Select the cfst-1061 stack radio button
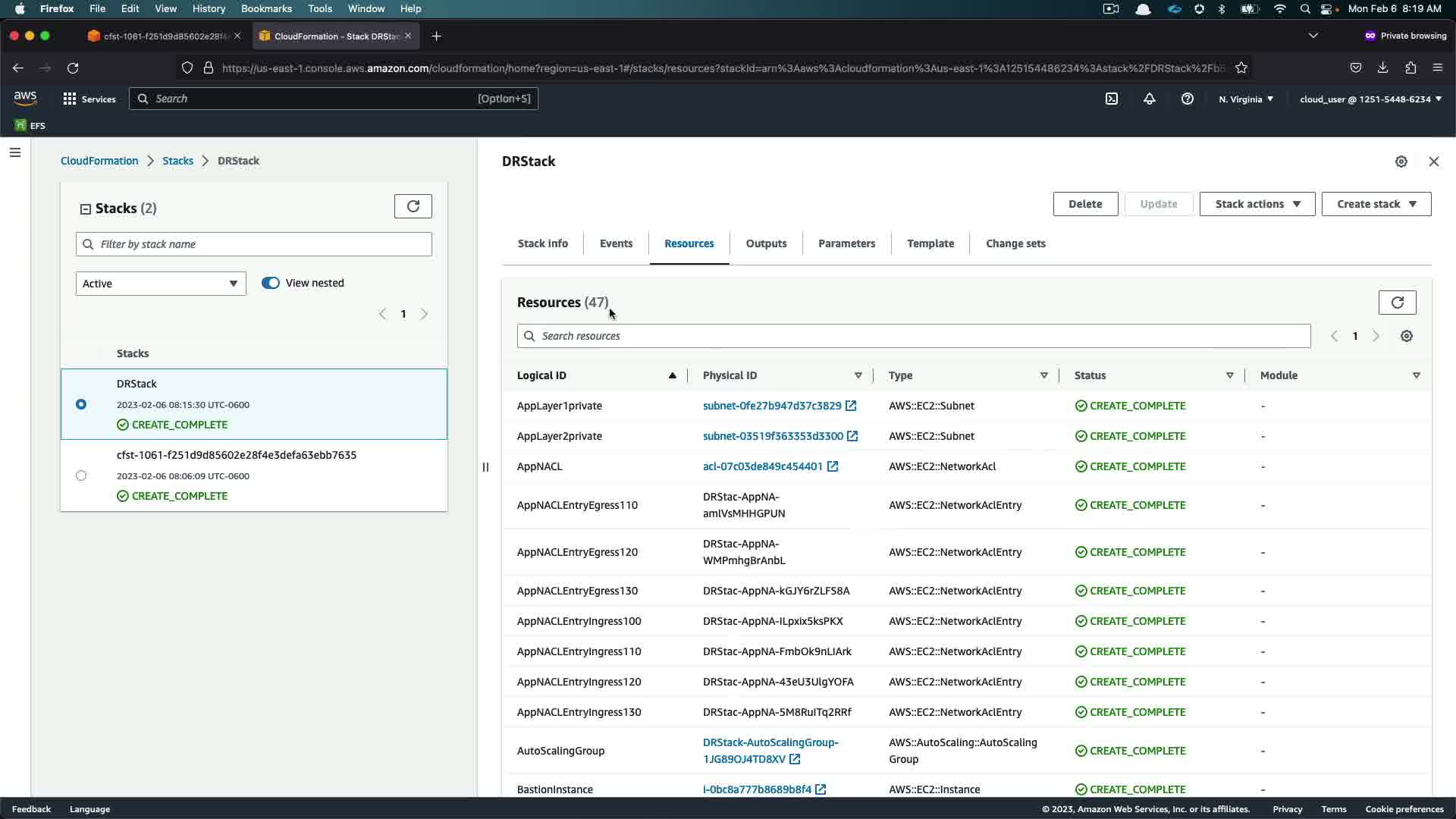This screenshot has width=1456, height=819. [81, 475]
